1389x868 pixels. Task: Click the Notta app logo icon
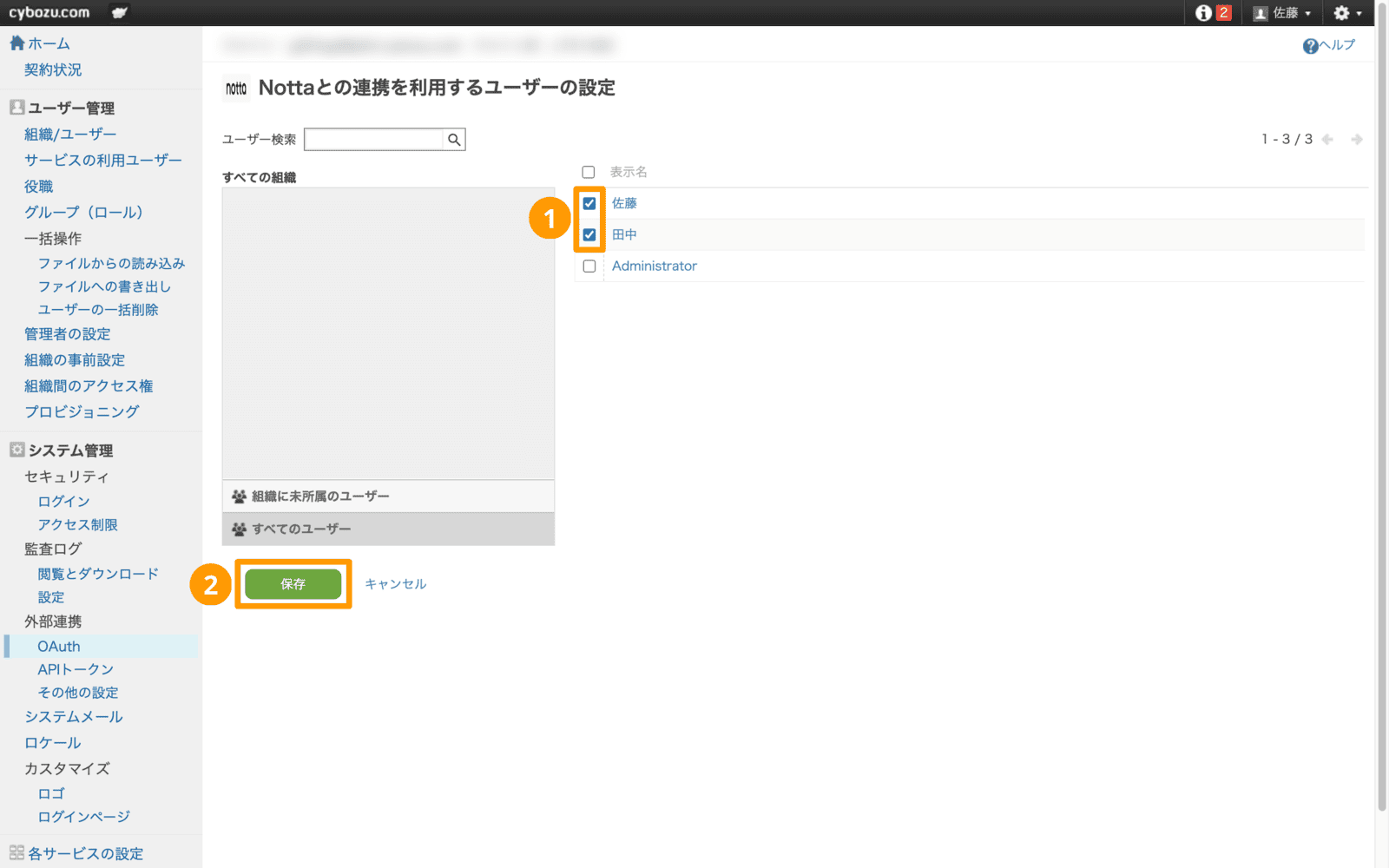click(x=236, y=89)
